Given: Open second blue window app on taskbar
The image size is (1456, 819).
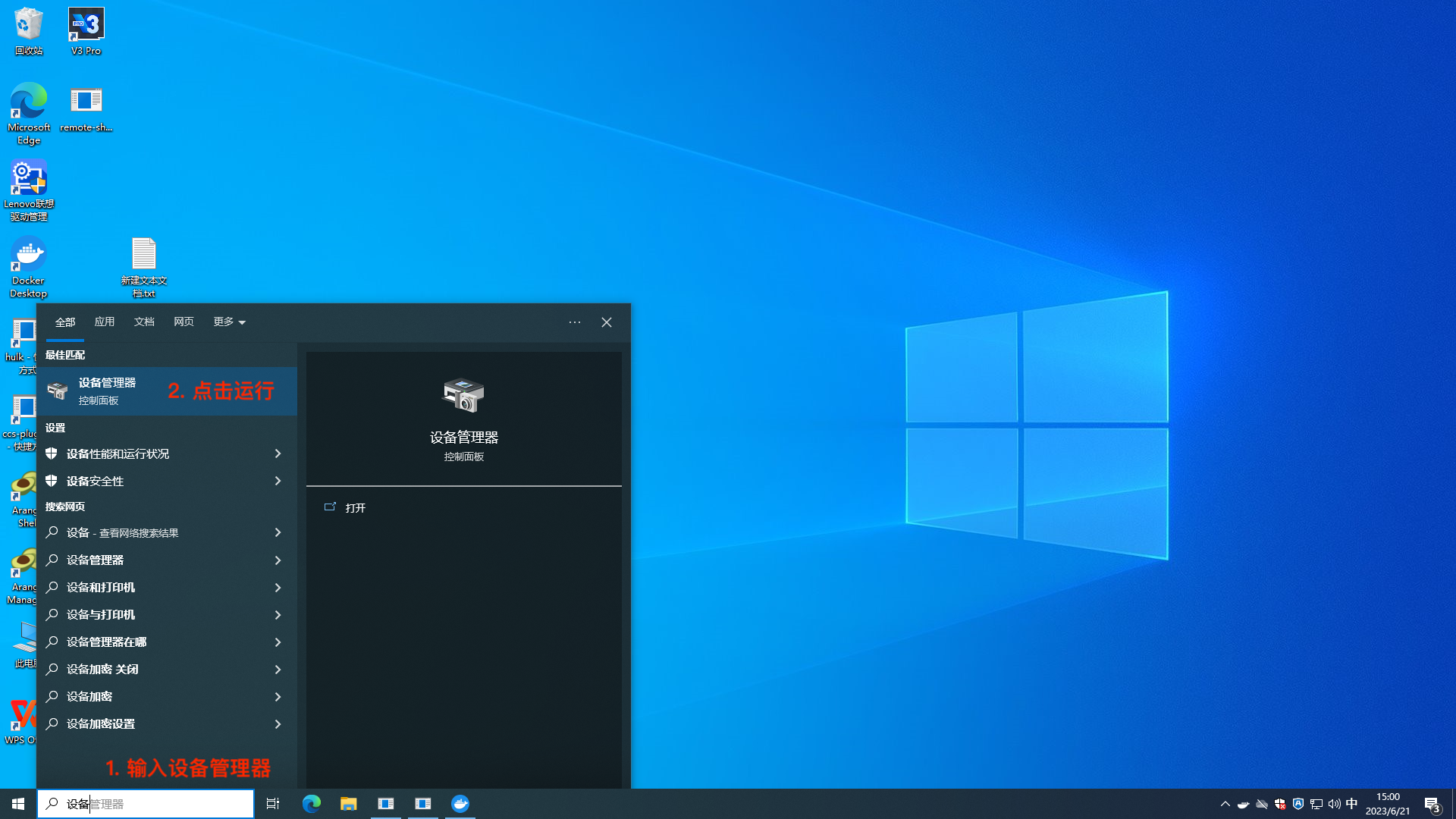Looking at the screenshot, I should click(x=423, y=804).
